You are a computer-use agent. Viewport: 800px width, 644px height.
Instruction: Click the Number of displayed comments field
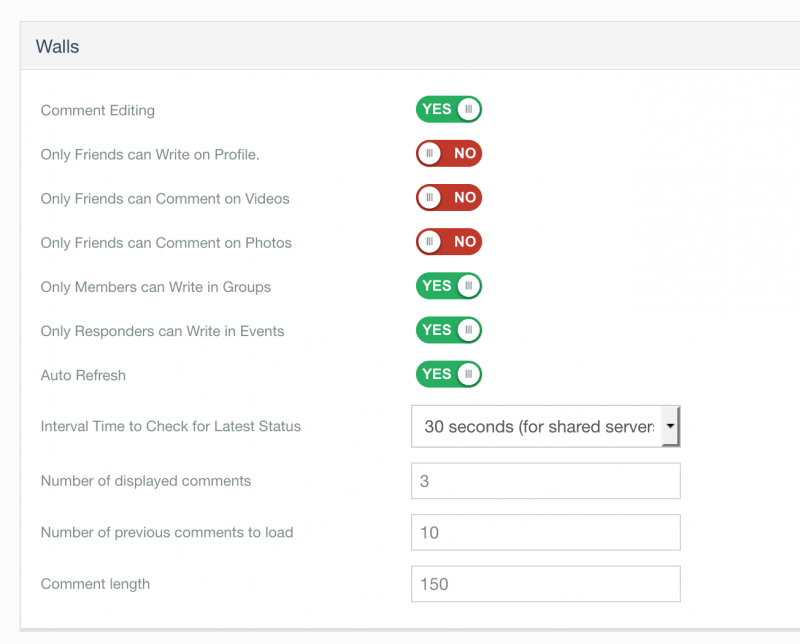(545, 481)
